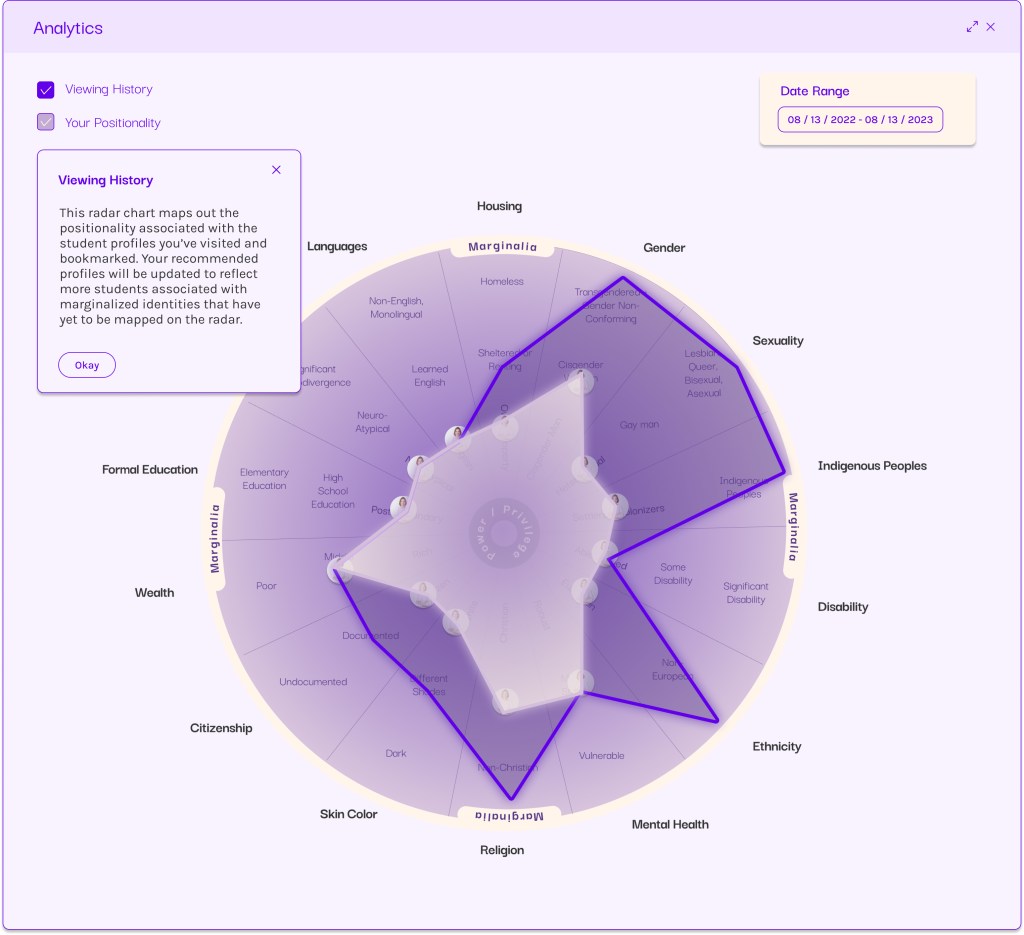Click the Power / Privilege center circle
The height and width of the screenshot is (935, 1024).
(x=507, y=533)
